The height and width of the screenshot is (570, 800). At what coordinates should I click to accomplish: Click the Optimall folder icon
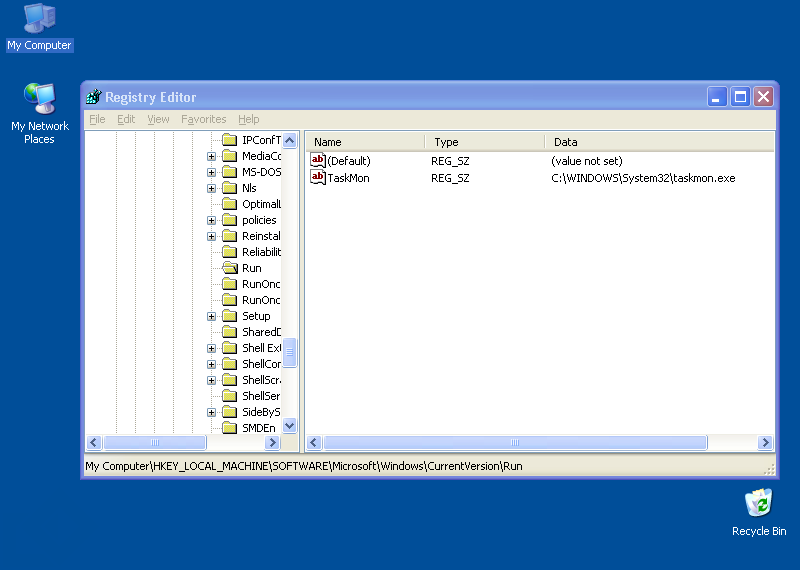(x=230, y=204)
